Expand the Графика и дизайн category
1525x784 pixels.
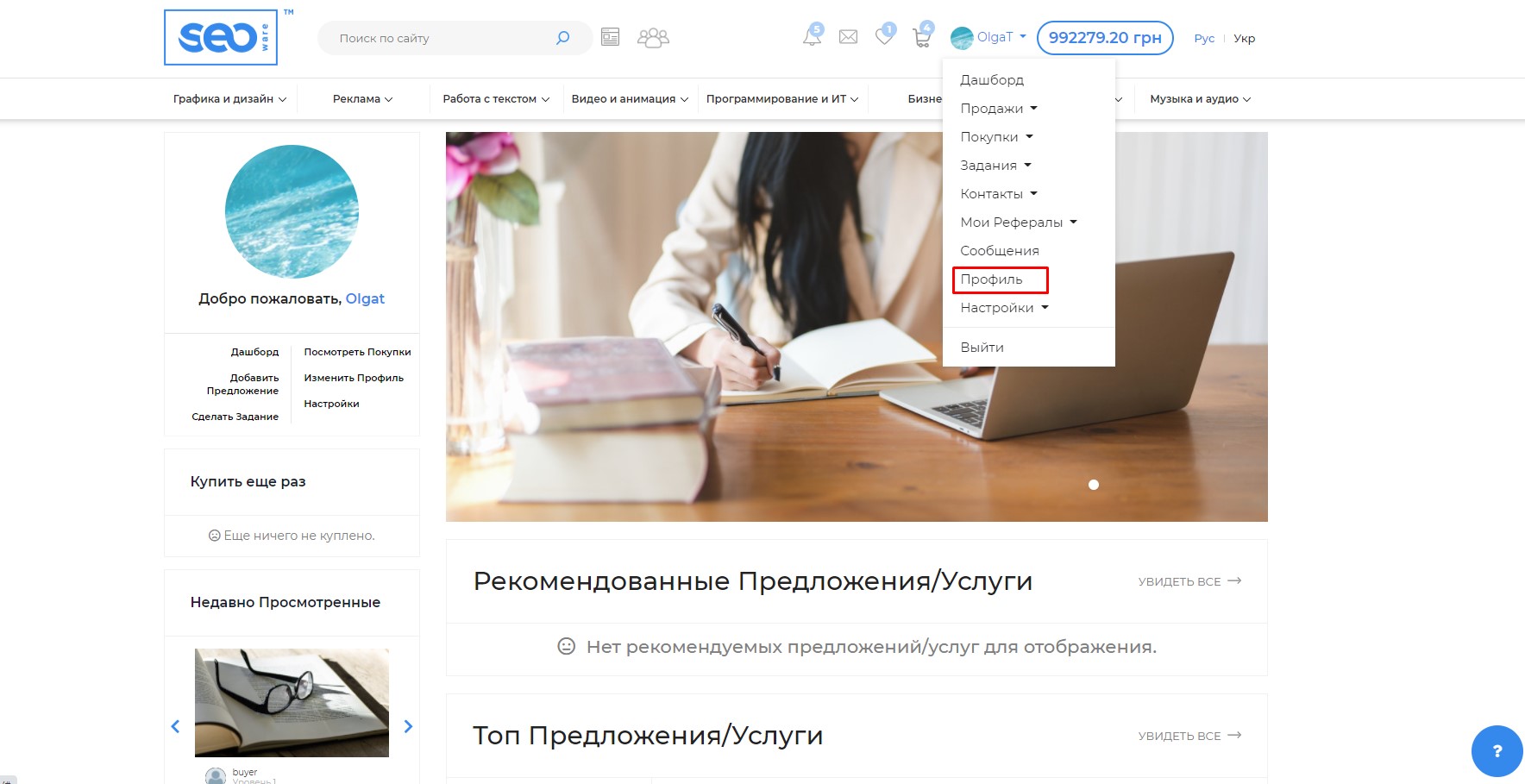coord(229,99)
